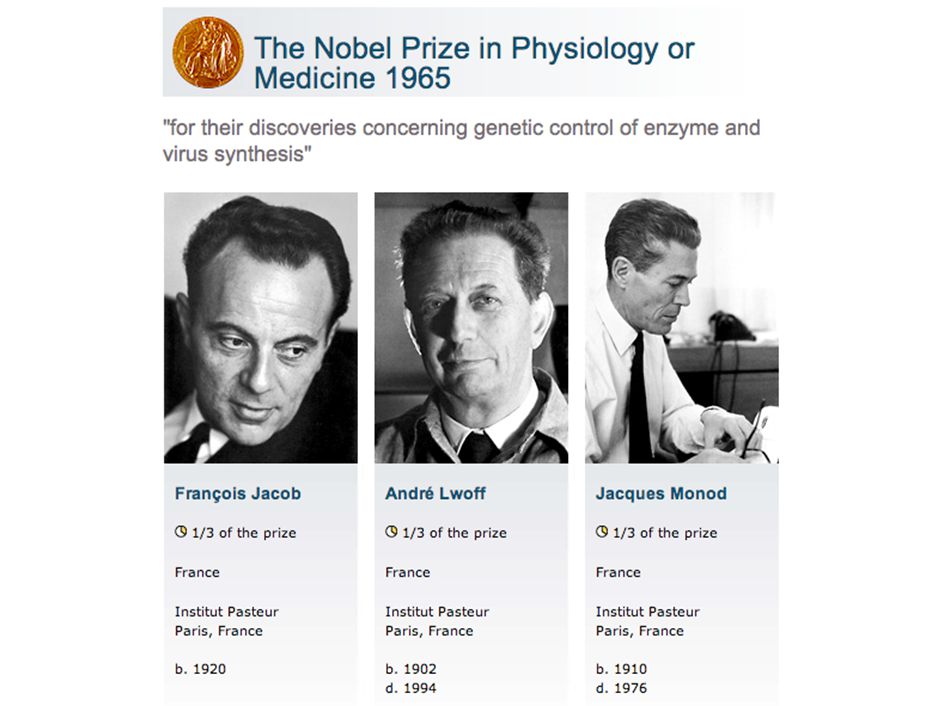The width and height of the screenshot is (944, 706).
Task: Click '1/3 of the prize' under Monod
Action: pyautogui.click(x=665, y=533)
